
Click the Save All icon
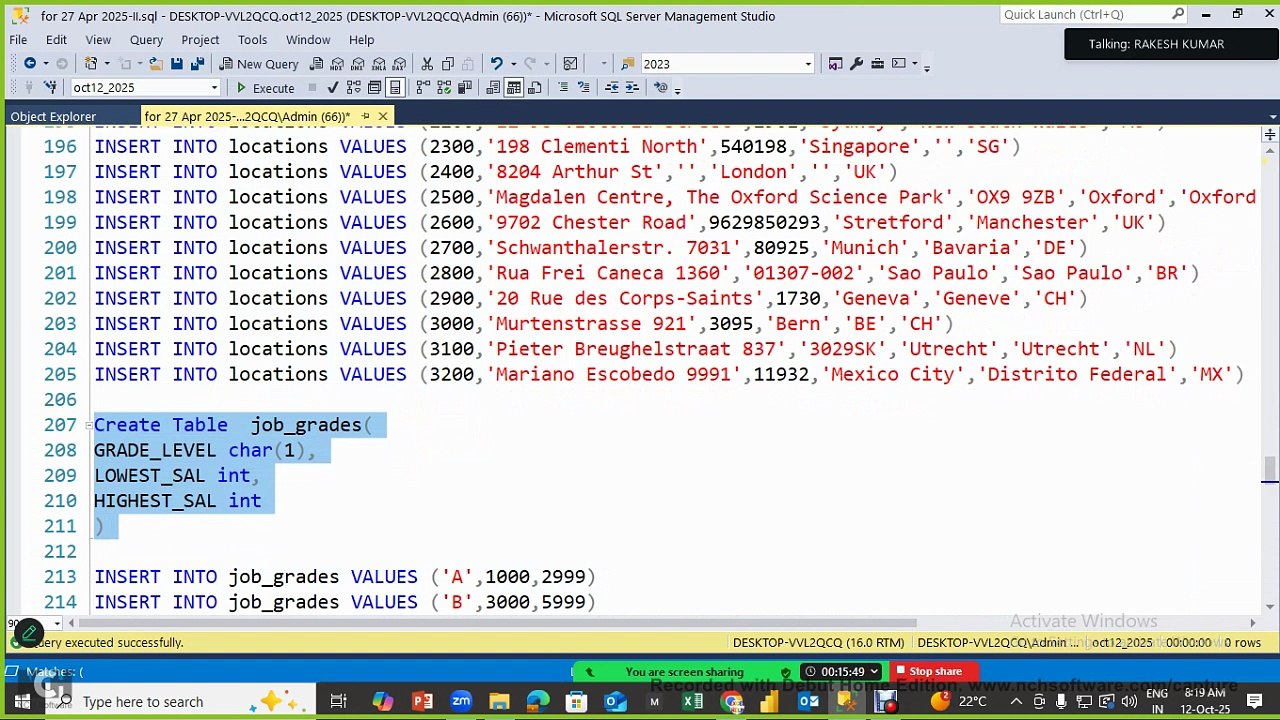[197, 63]
